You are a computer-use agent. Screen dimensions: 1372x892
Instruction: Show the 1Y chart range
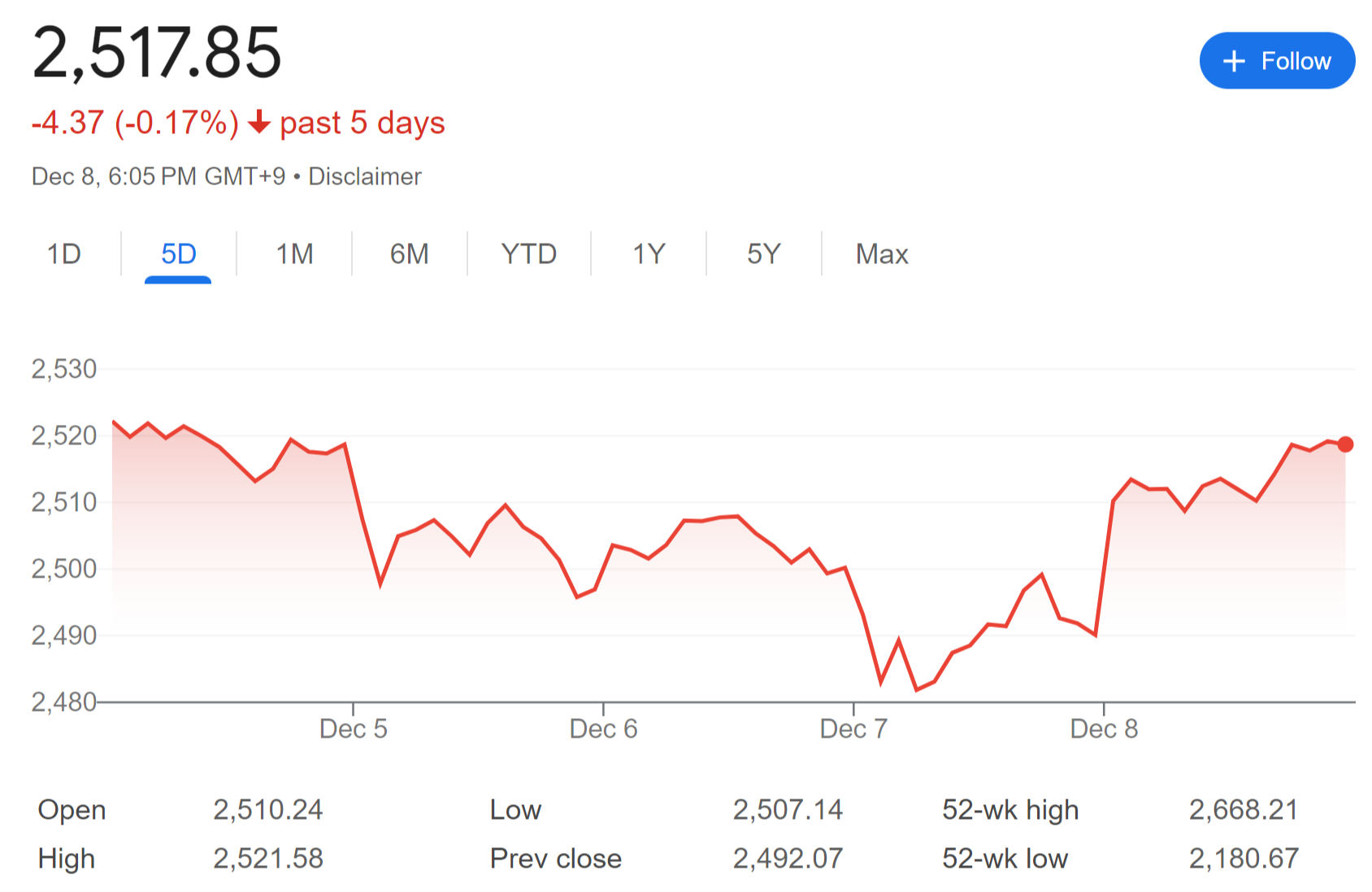pos(649,254)
